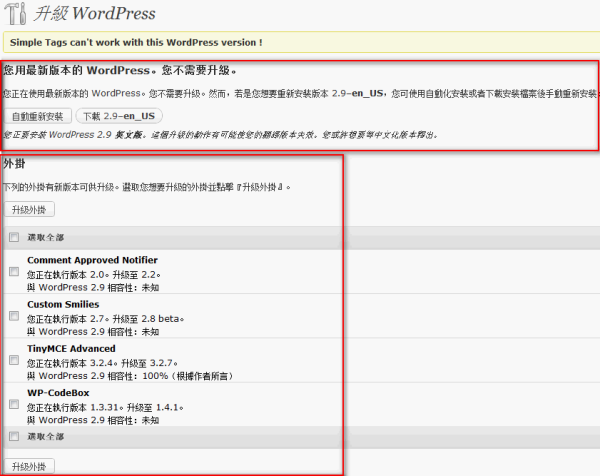Image resolution: width=600 pixels, height=476 pixels.
Task: Click the 自動重新安裝 button
Action: (x=38, y=116)
